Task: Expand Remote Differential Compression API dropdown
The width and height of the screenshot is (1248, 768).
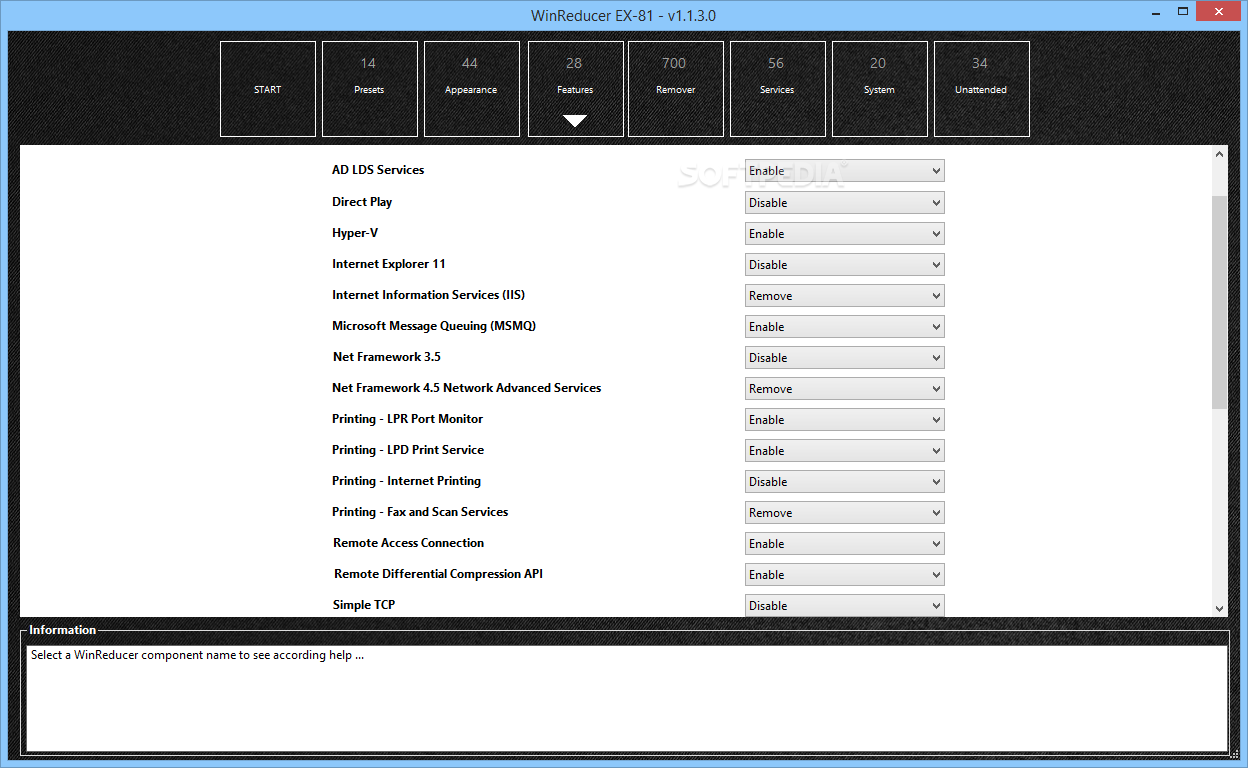Action: (x=845, y=575)
